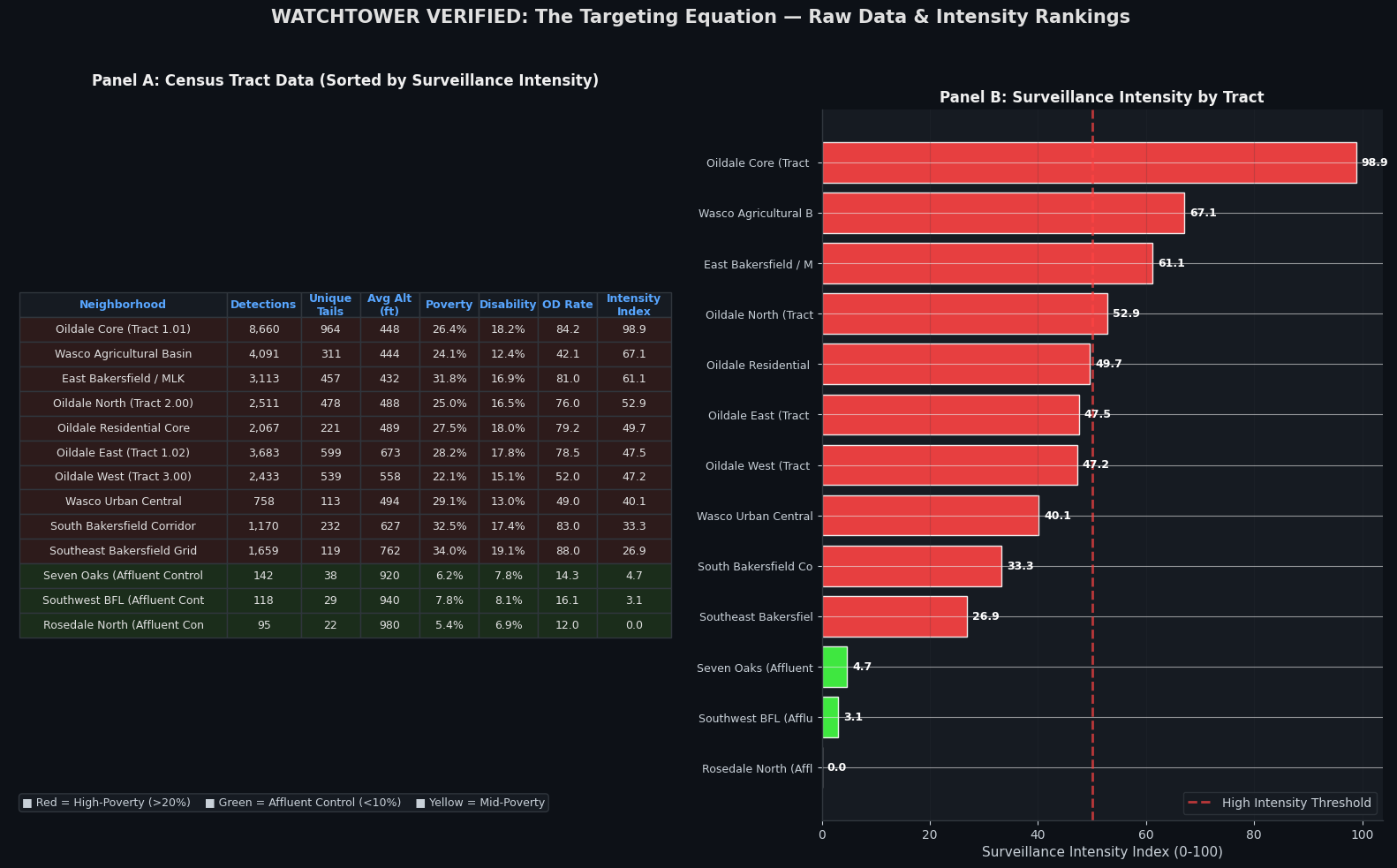
Task: Click the Panel A table title
Action: [x=345, y=80]
